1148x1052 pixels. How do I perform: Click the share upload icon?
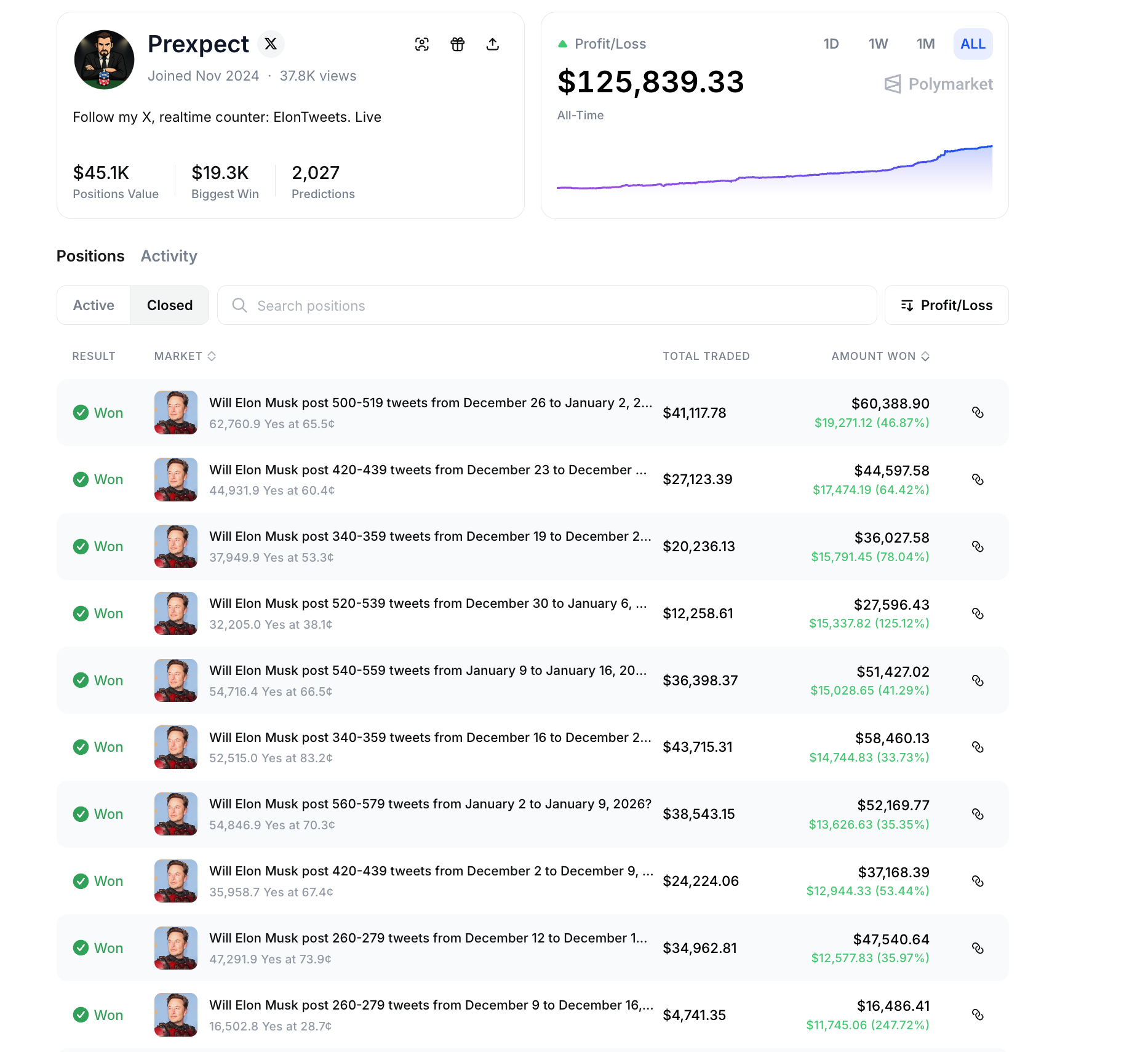(x=493, y=44)
